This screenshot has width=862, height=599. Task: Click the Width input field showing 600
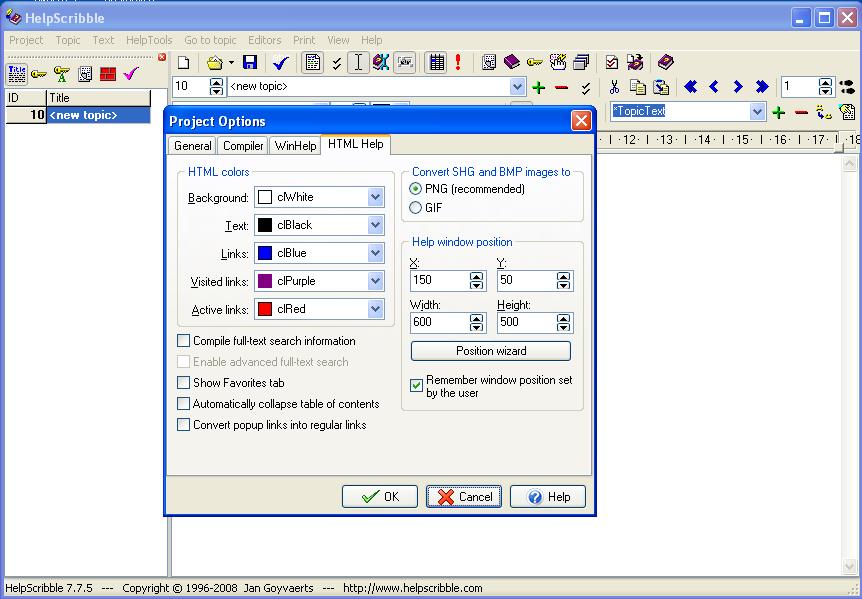(x=440, y=322)
